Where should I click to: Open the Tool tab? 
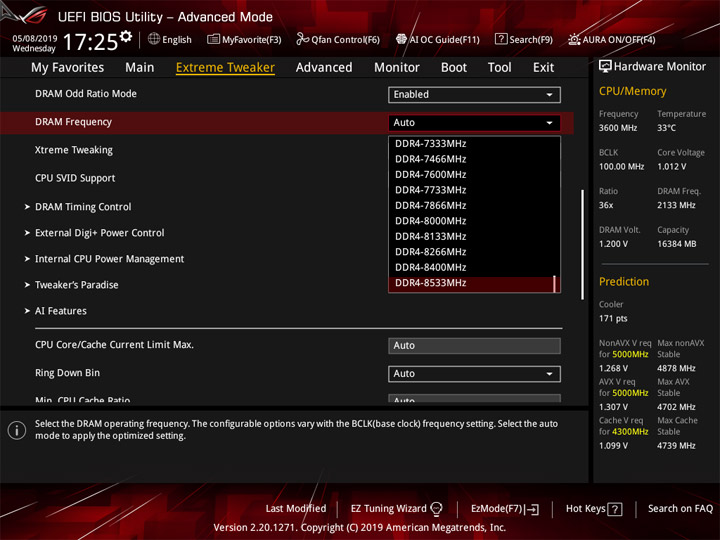500,68
